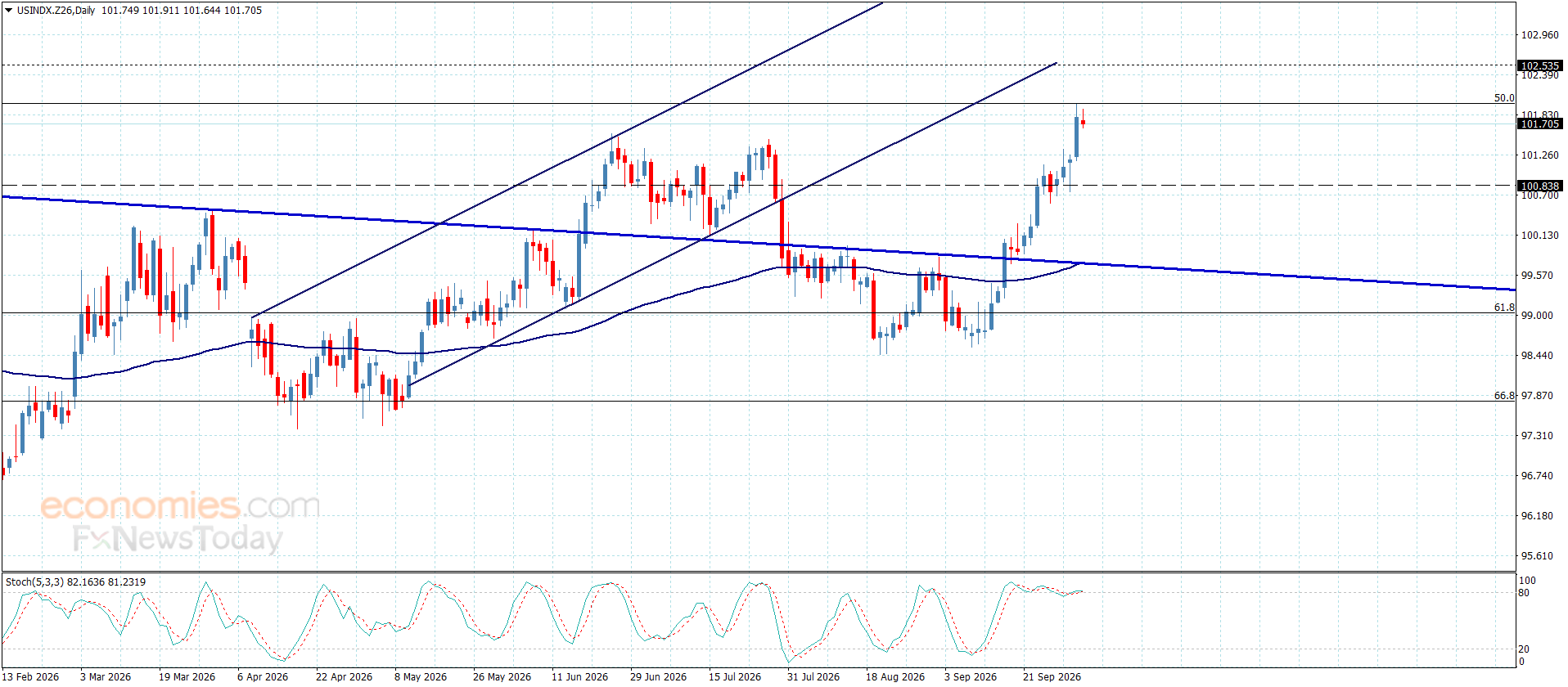Image resolution: width=1568 pixels, height=687 pixels.
Task: Click the 21 Sep 2026 date label
Action: 1052,676
